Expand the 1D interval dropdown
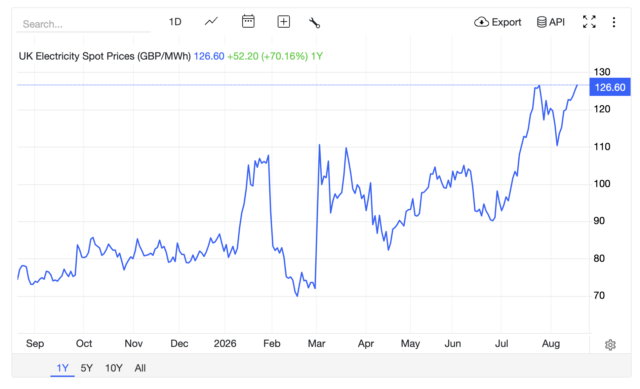 175,22
